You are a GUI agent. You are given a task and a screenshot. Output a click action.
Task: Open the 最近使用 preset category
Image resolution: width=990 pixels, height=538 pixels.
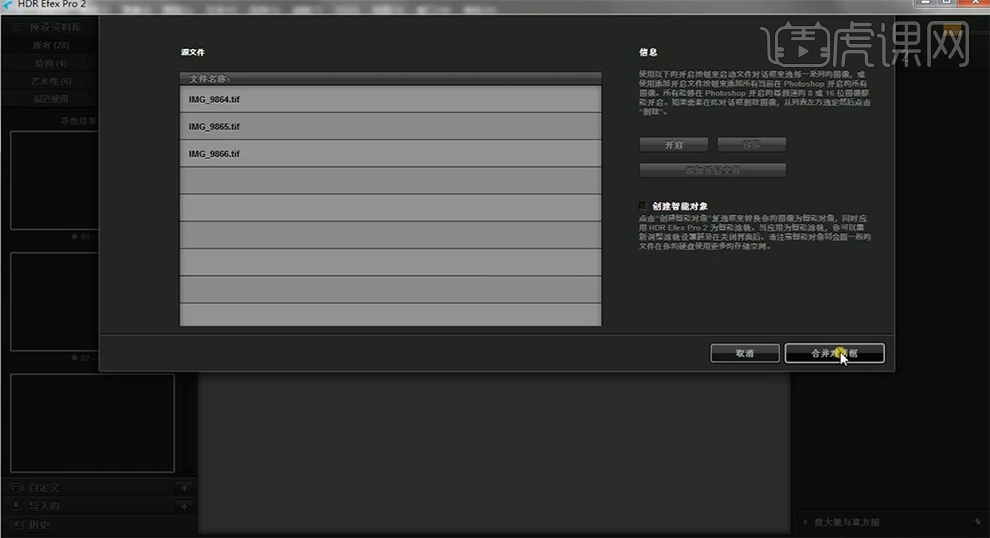point(51,99)
